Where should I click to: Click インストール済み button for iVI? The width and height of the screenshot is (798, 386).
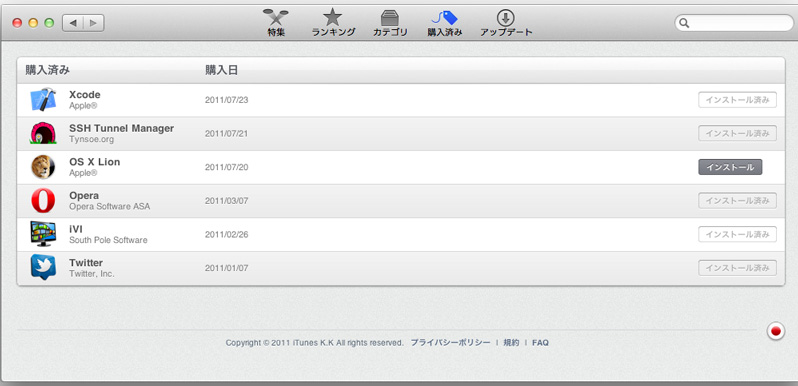737,234
